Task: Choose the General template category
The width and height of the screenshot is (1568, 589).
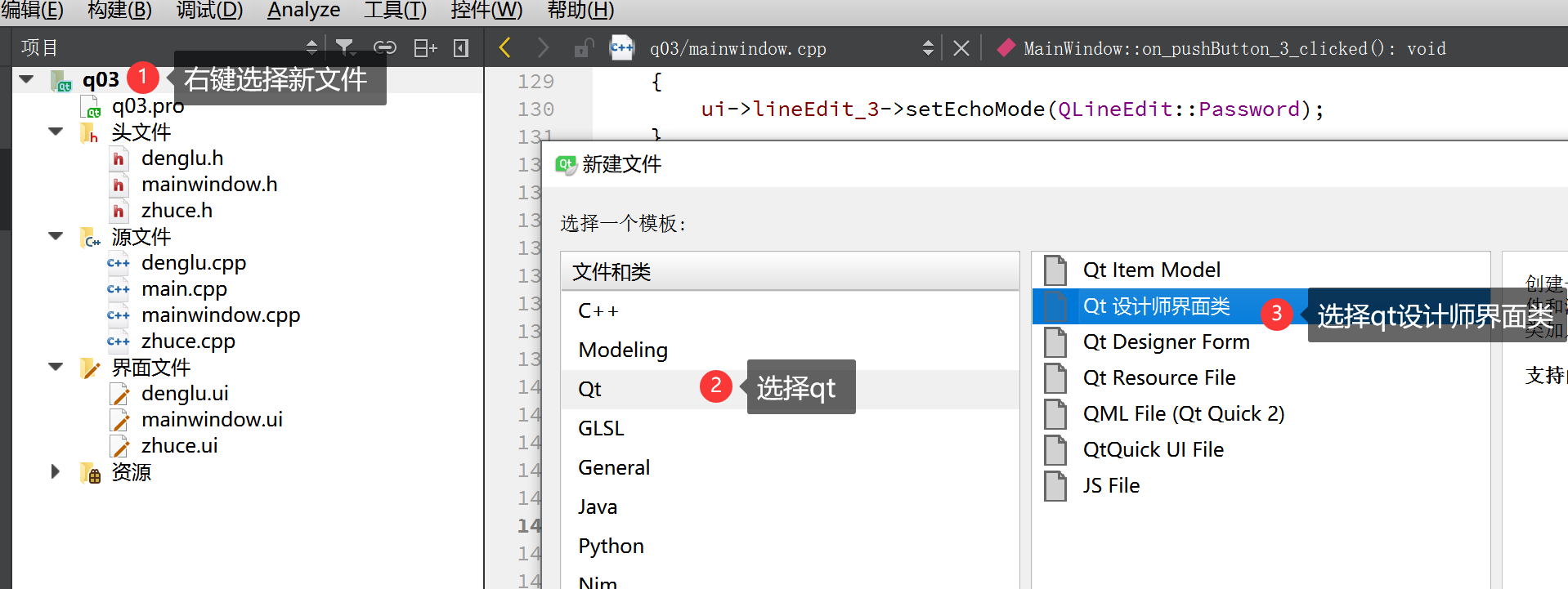Action: [x=790, y=467]
